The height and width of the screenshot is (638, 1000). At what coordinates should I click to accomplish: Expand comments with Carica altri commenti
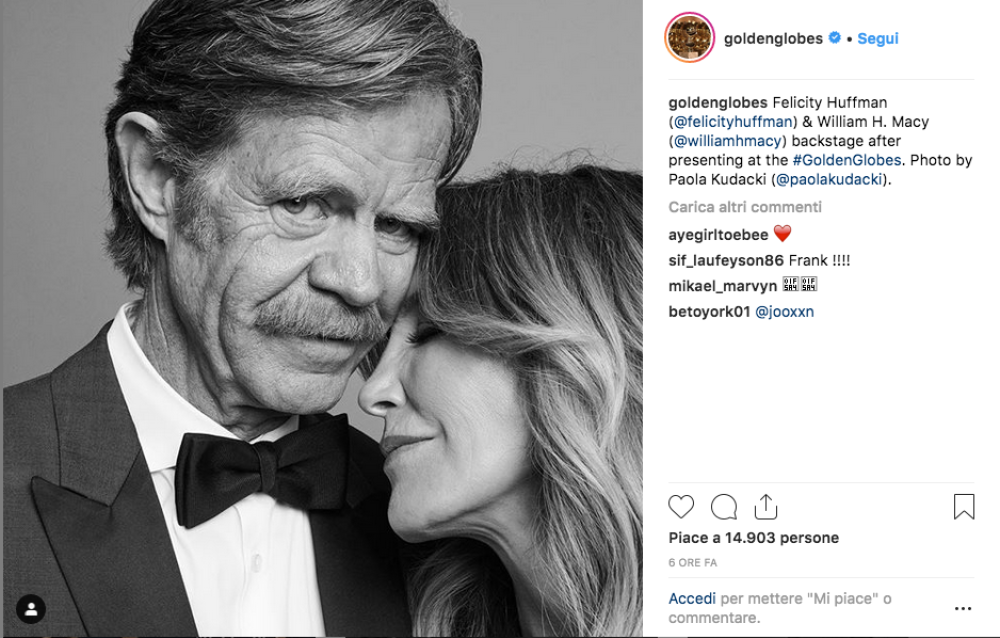click(745, 207)
